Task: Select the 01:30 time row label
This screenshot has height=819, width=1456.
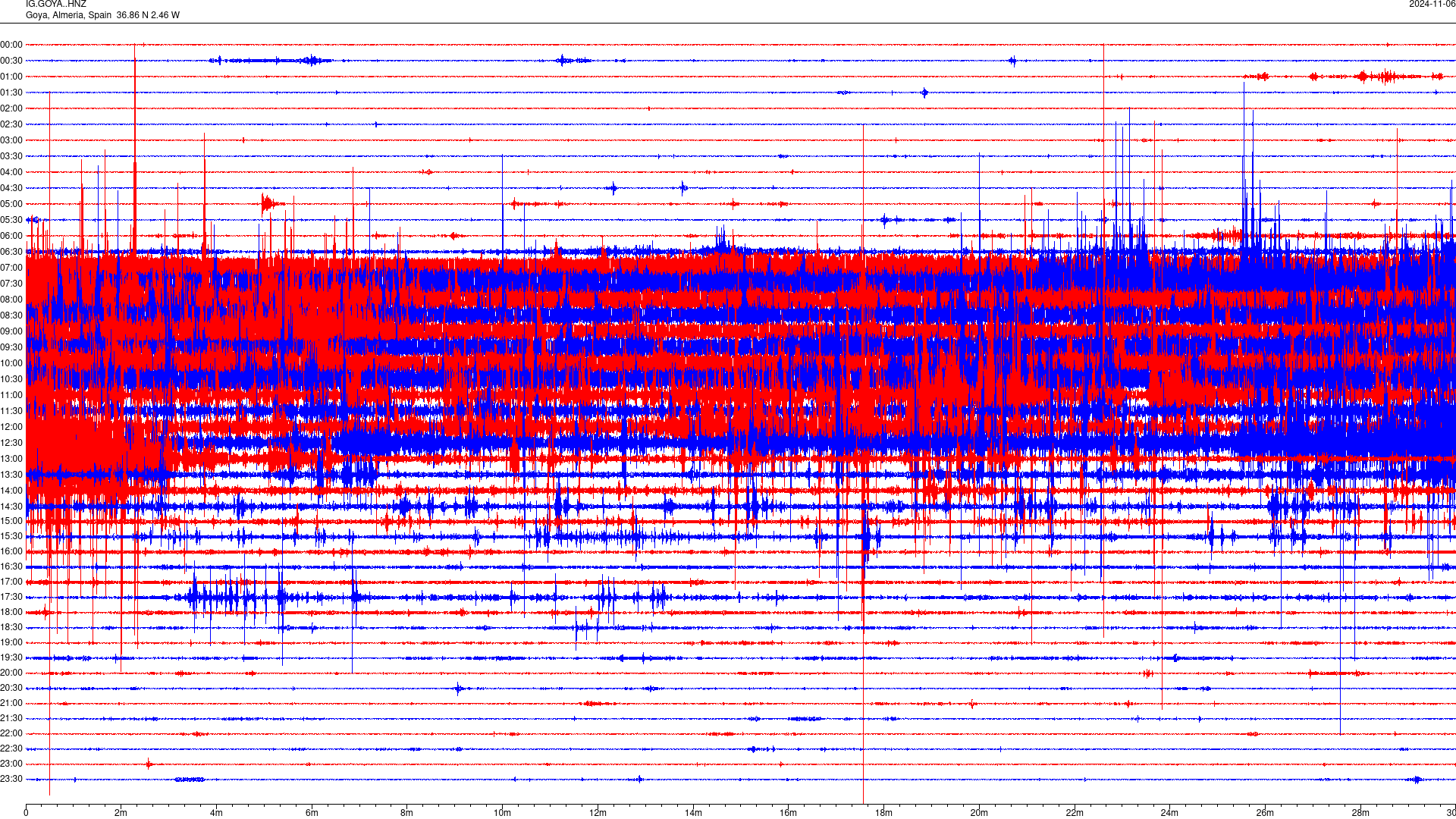Action: point(11,93)
